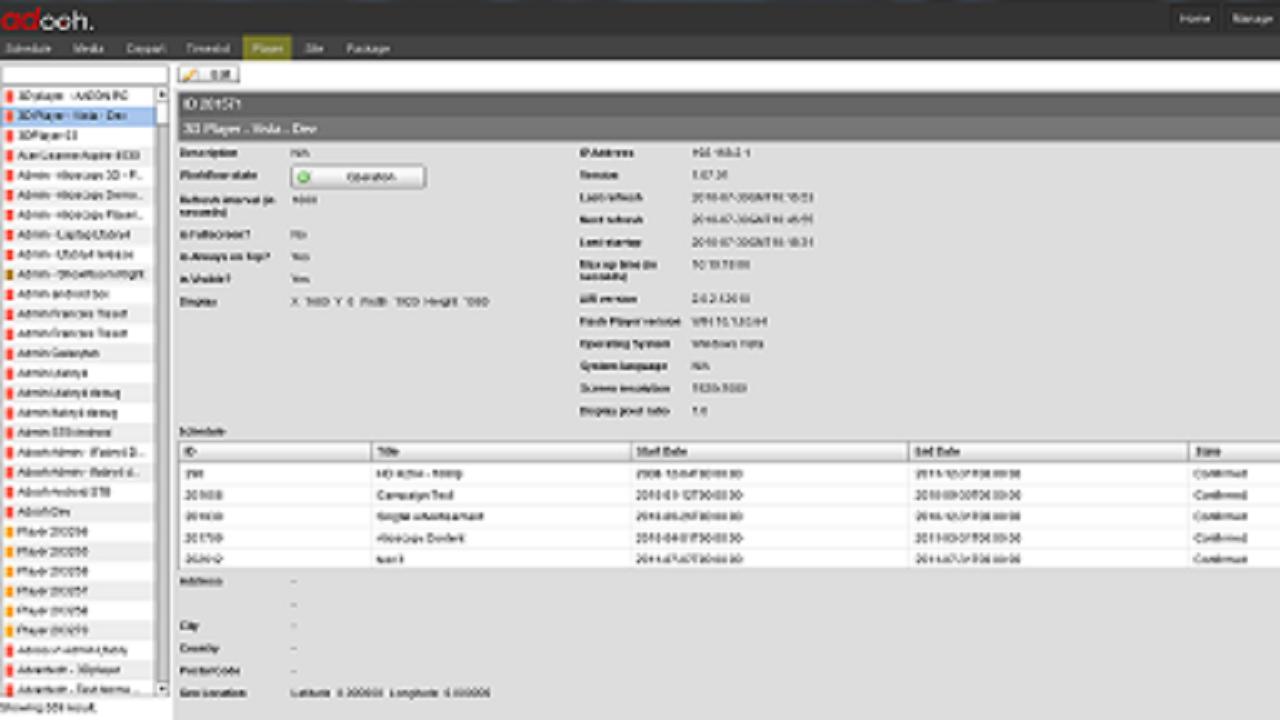1280x720 pixels.
Task: Select the 3Dplayer - AADON PC list entry
Action: [79, 96]
